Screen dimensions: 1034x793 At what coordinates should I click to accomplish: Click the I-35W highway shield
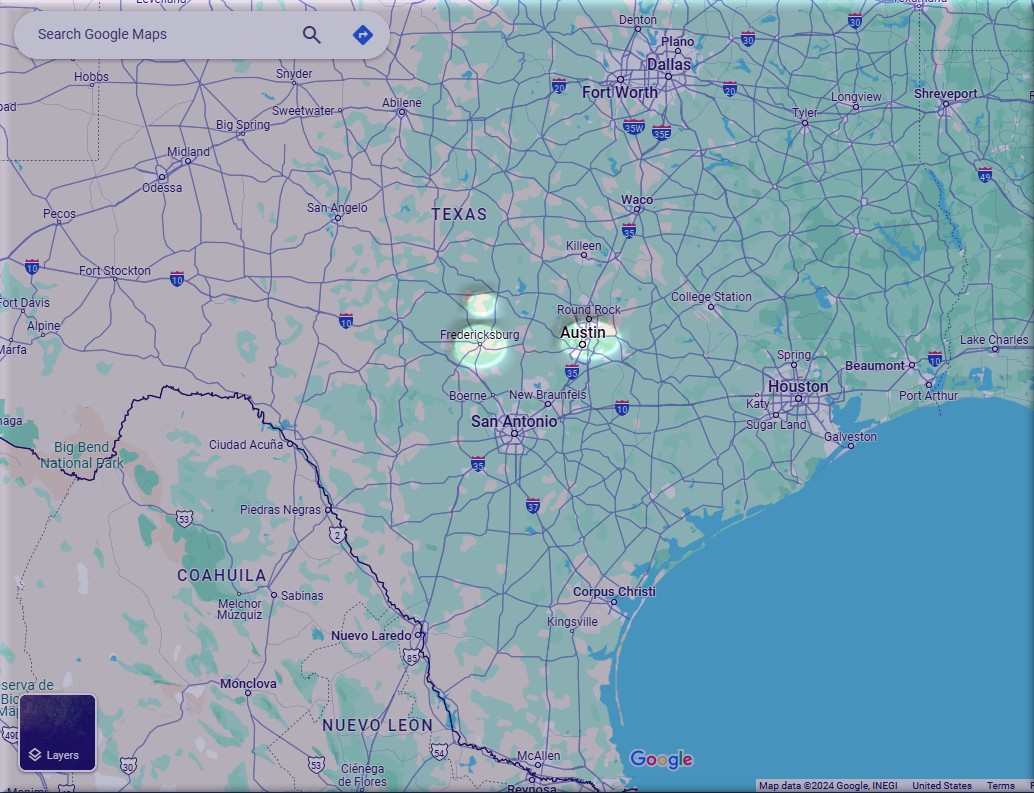tap(633, 127)
